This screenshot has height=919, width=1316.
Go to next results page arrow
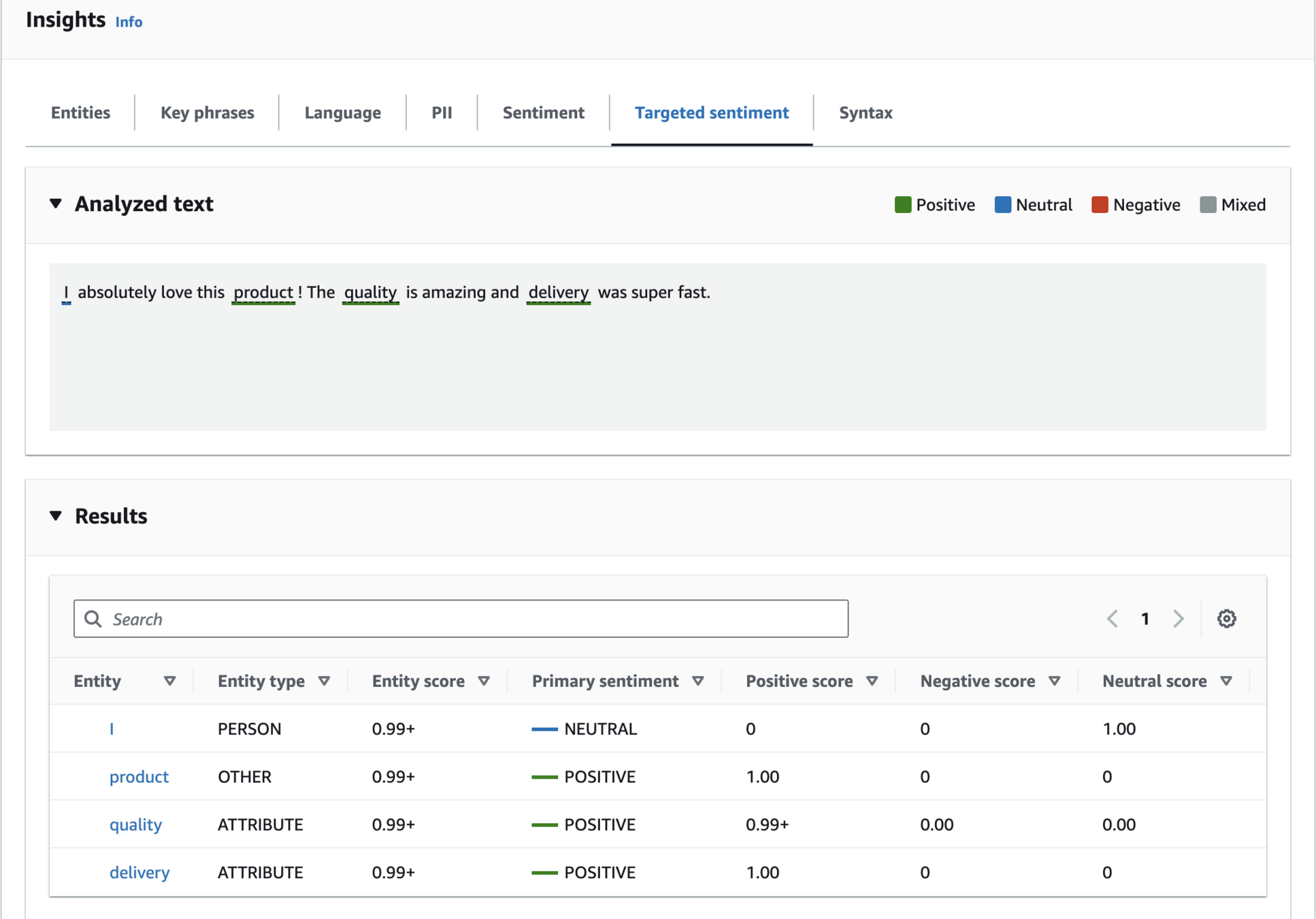(x=1179, y=619)
